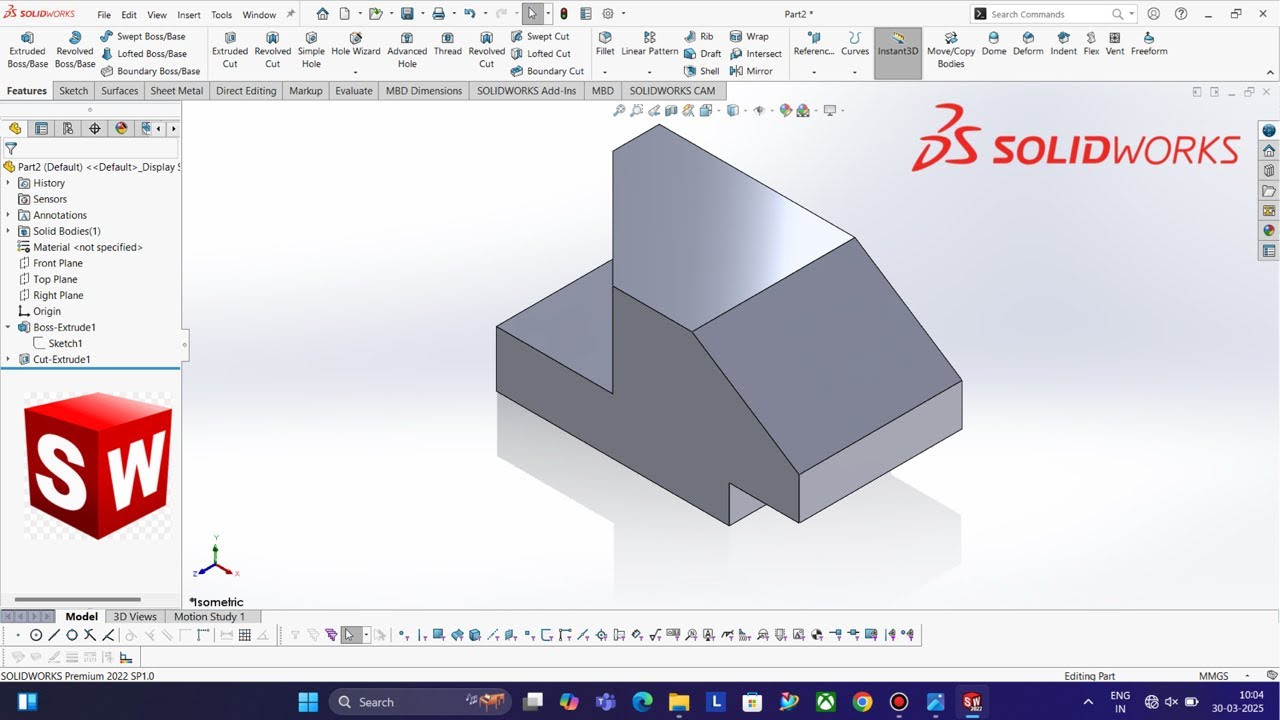1280x720 pixels.
Task: Expand the Solid Bodies(1) folder
Action: tap(8, 231)
